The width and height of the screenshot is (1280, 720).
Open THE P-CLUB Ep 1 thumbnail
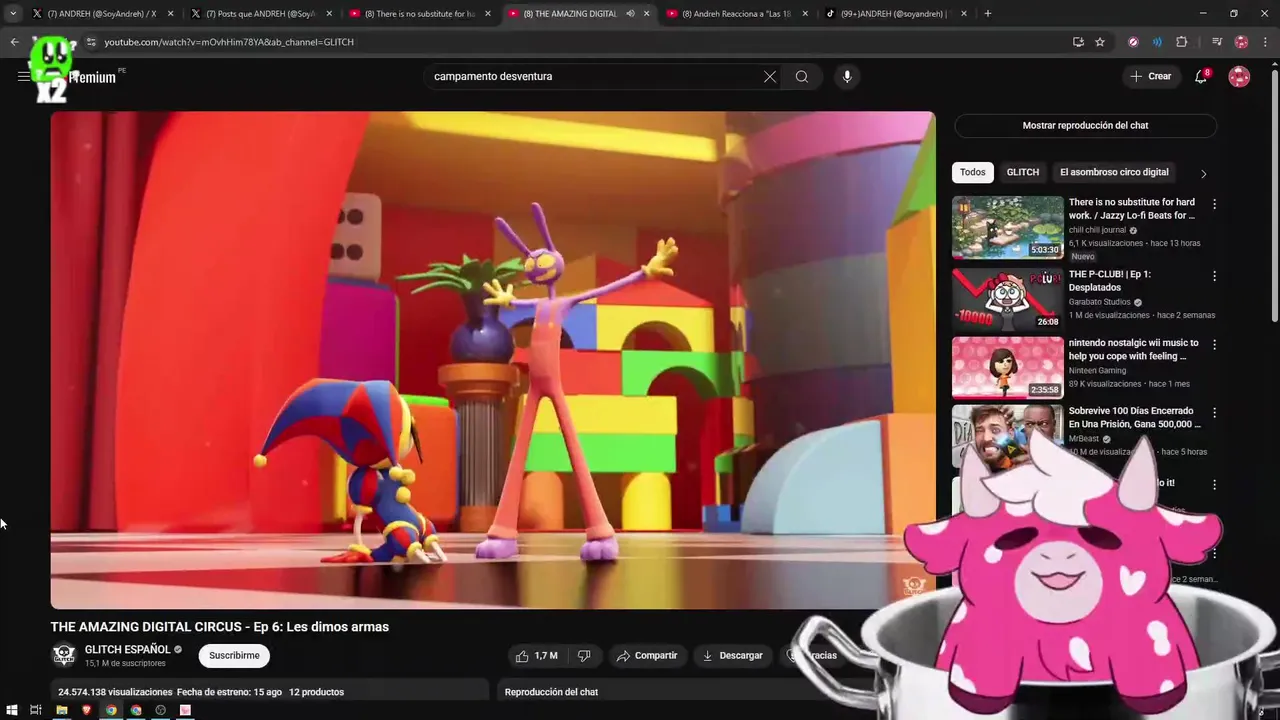1007,299
